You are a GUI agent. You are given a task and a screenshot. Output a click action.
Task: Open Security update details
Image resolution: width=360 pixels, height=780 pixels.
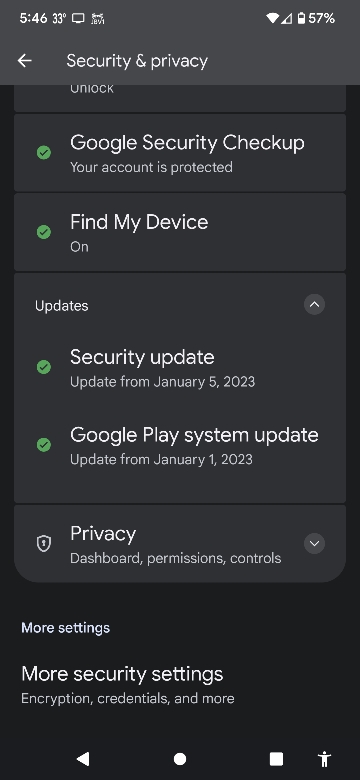click(180, 368)
